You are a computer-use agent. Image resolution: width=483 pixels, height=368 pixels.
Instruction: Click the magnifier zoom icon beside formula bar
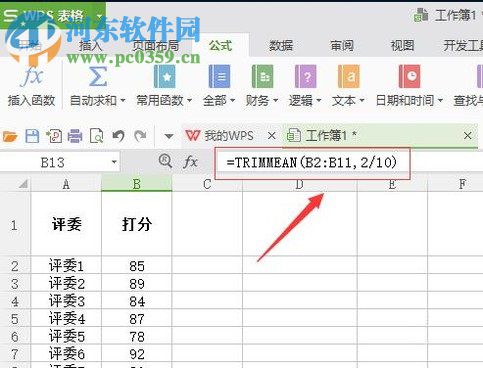click(x=165, y=161)
